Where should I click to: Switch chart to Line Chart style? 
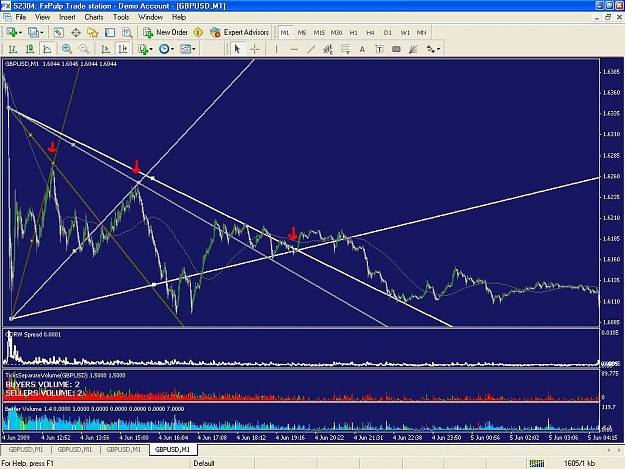pos(47,49)
